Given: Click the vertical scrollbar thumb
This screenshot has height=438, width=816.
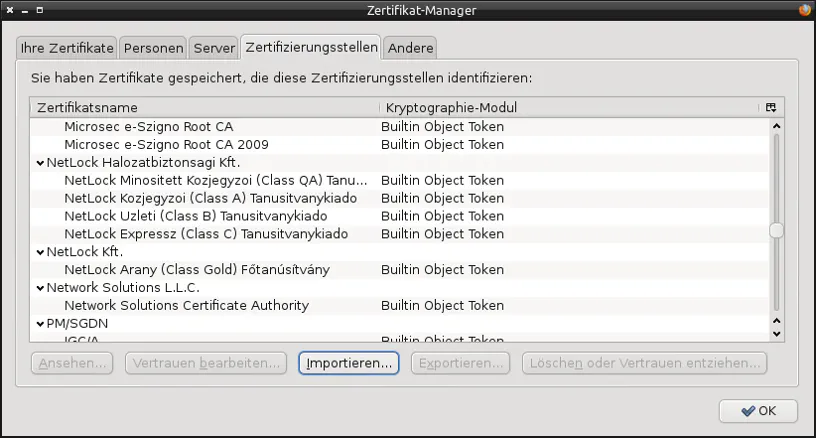Looking at the screenshot, I should tap(776, 230).
